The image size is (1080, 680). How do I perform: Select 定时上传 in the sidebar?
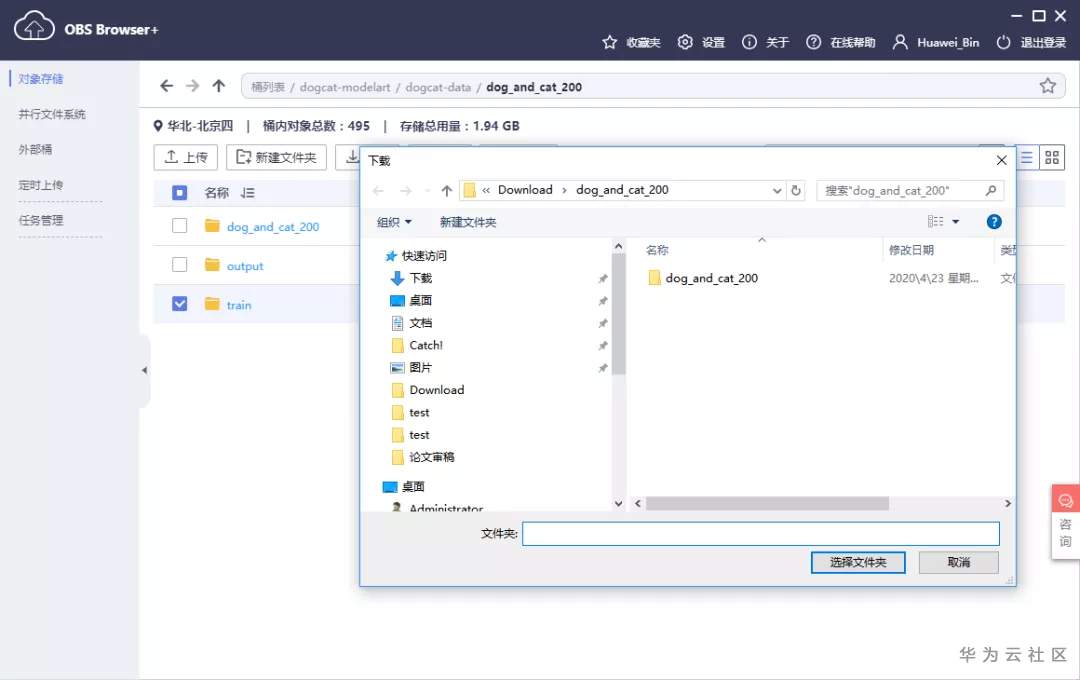click(x=41, y=185)
